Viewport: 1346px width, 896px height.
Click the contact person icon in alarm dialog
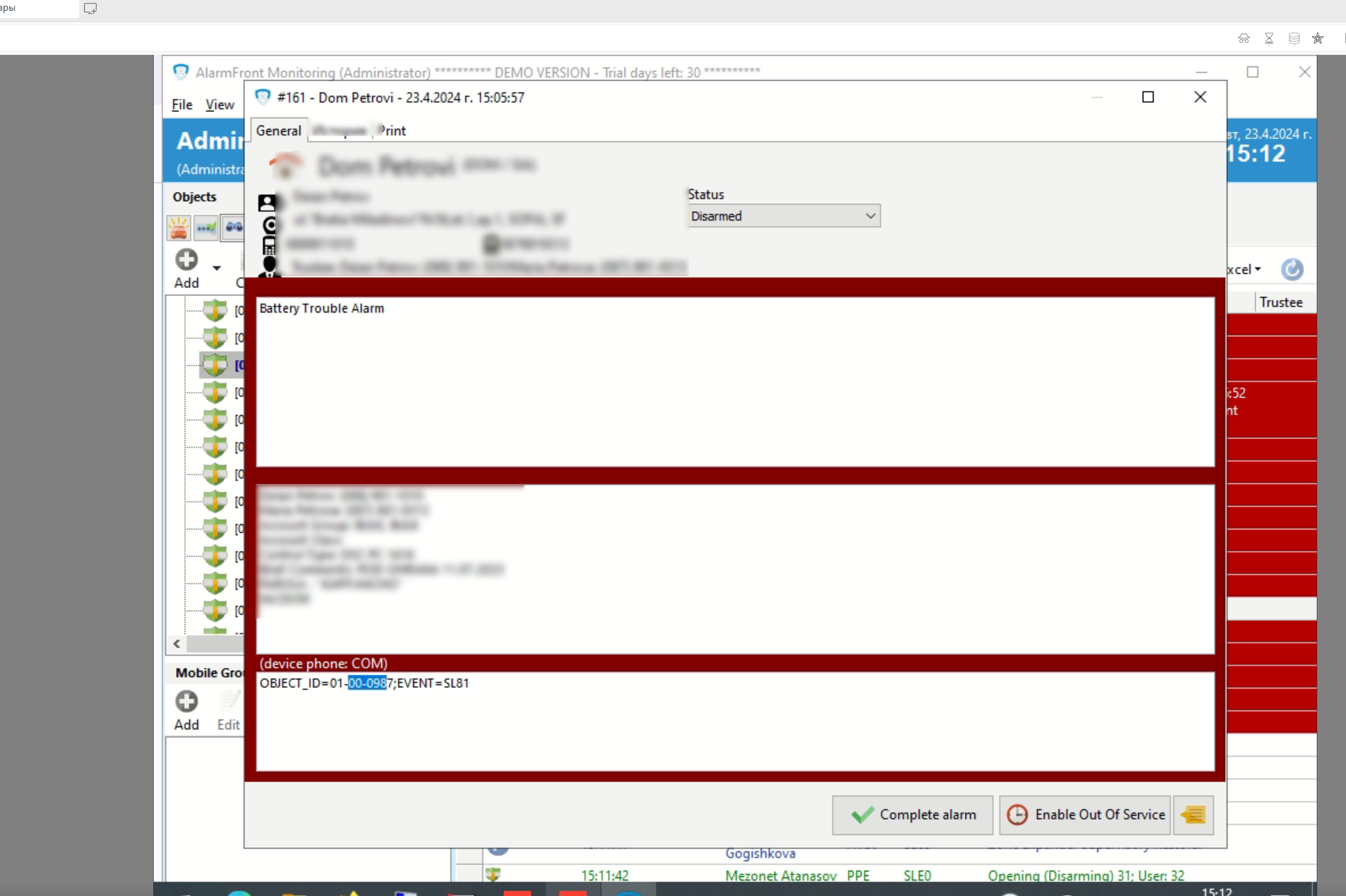pyautogui.click(x=266, y=203)
